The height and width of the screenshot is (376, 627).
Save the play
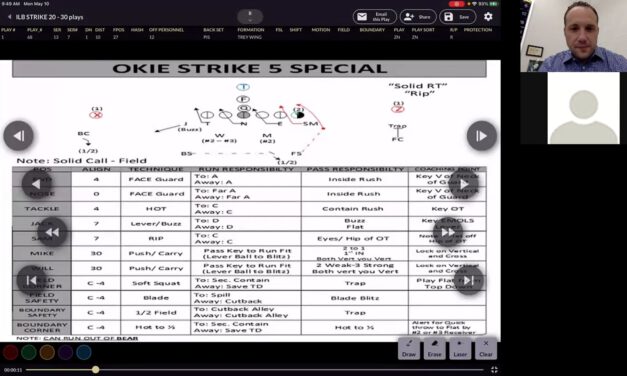[457, 17]
